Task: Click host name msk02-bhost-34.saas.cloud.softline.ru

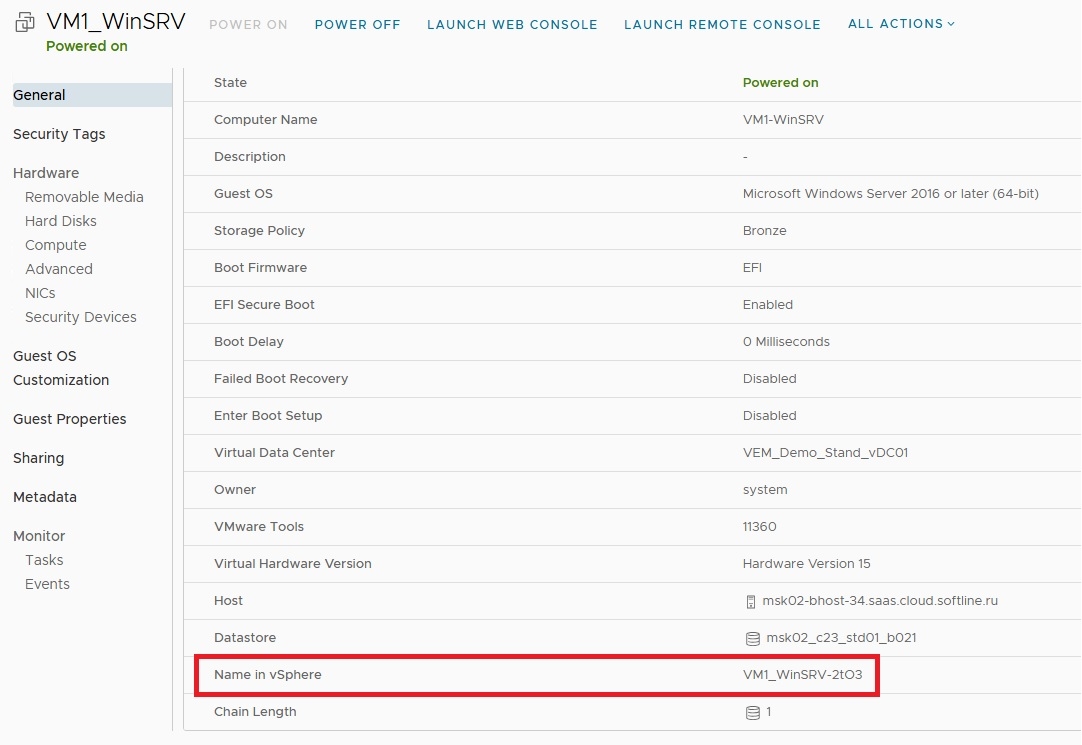Action: [x=880, y=601]
